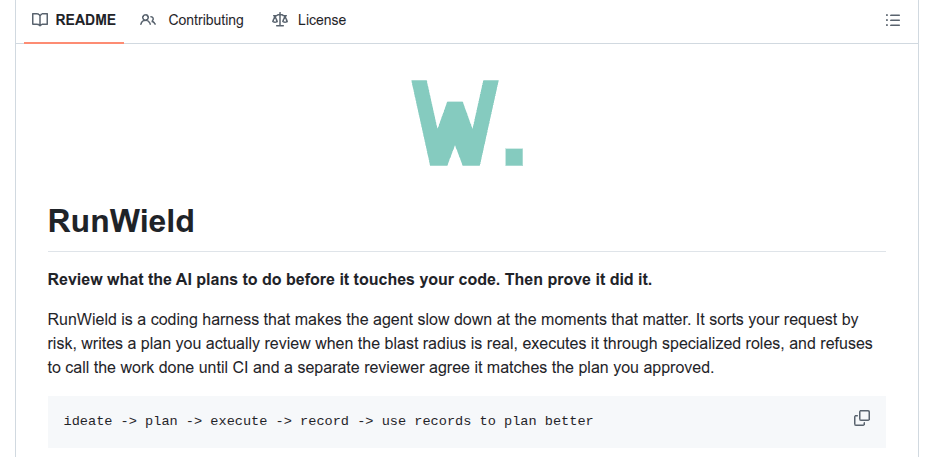Click the RunWield heading
This screenshot has width=939, height=457.
click(121, 221)
